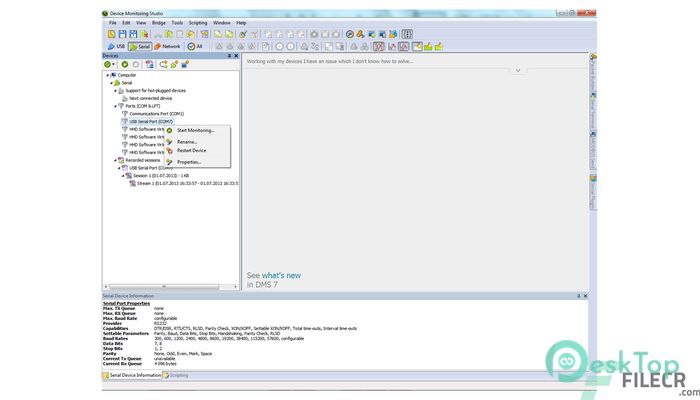The width and height of the screenshot is (700, 400).
Task: Click the Computer node icon in device tree
Action: (x=113, y=75)
